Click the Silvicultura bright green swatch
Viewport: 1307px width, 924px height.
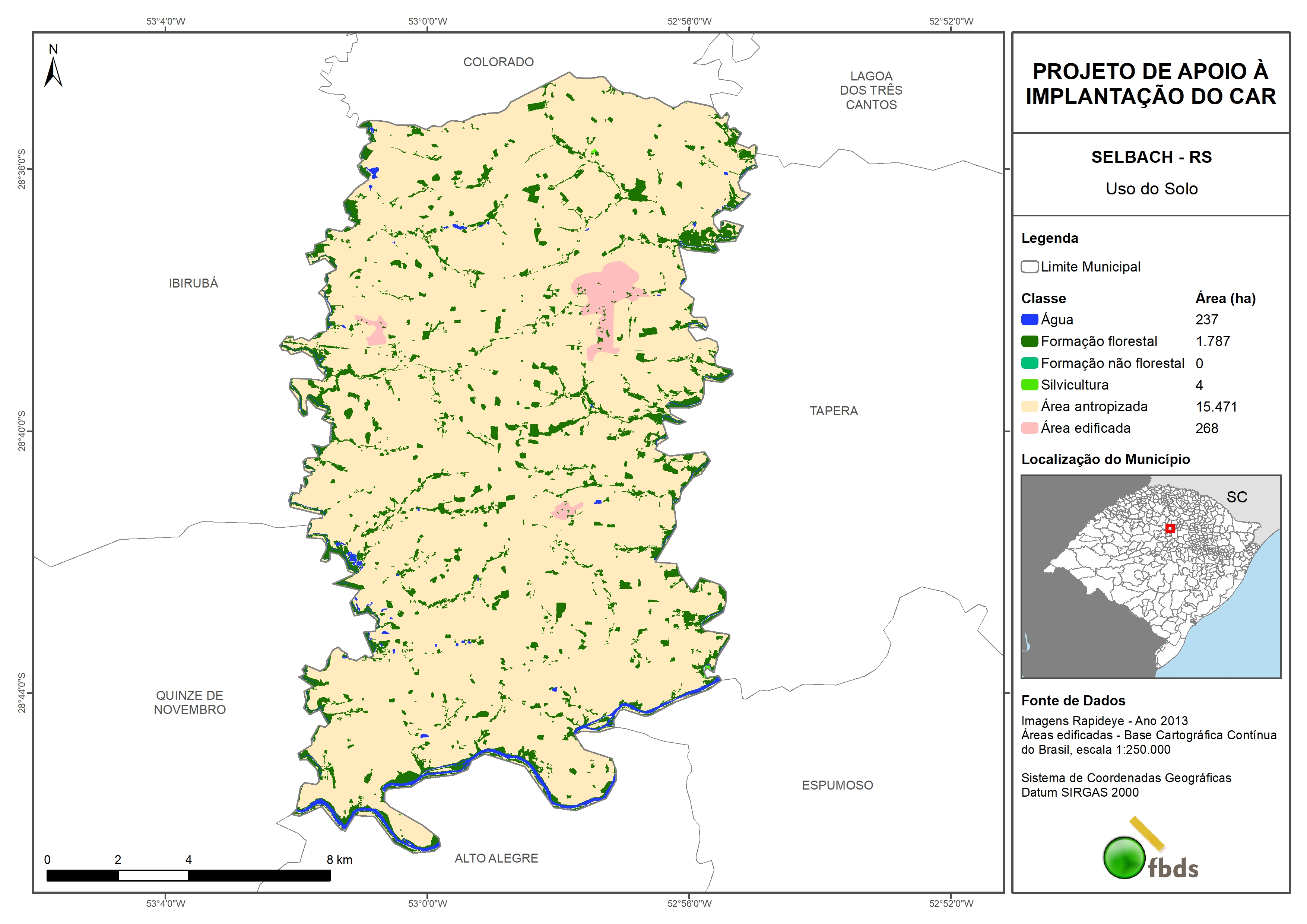coord(1029,385)
